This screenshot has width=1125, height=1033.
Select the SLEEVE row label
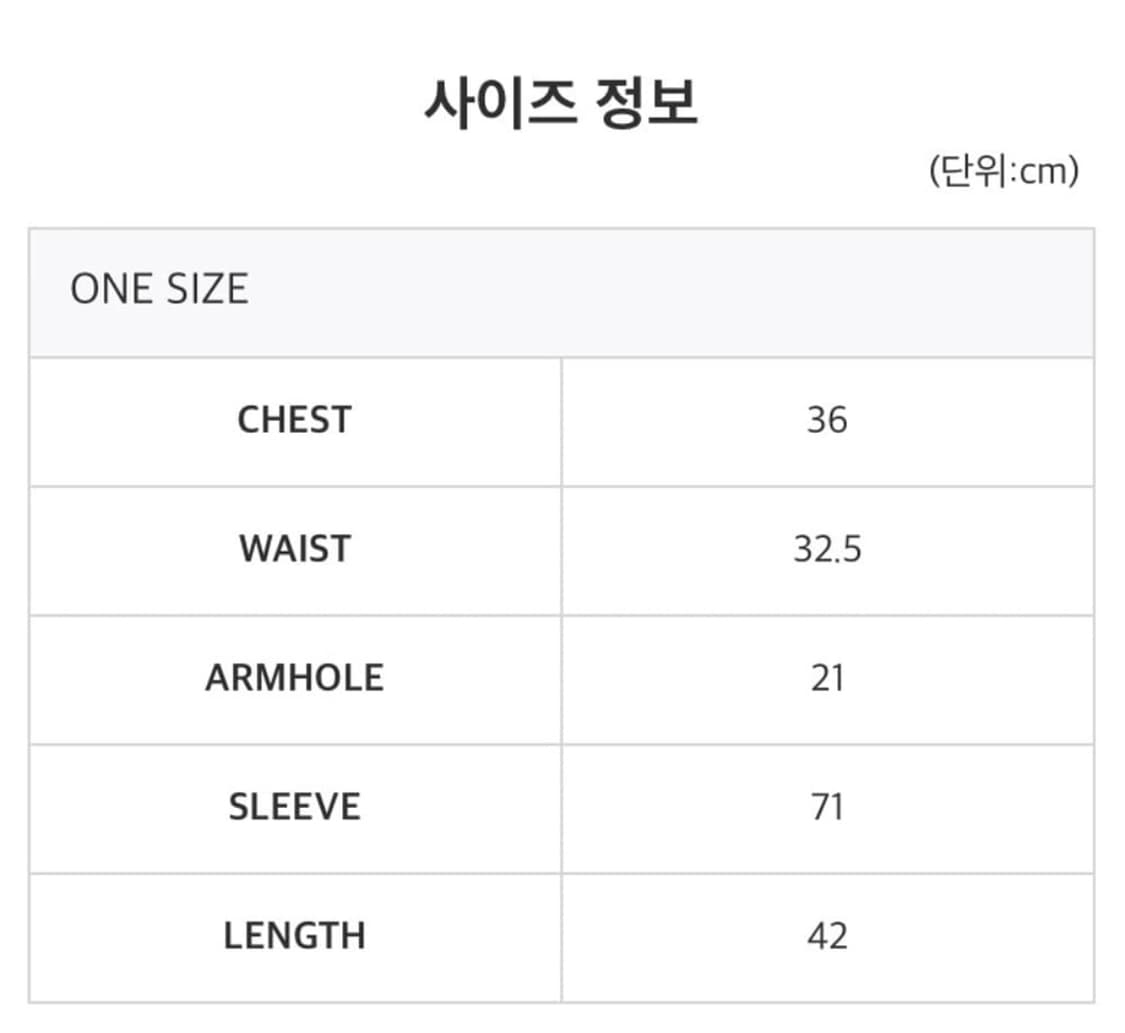(295, 807)
